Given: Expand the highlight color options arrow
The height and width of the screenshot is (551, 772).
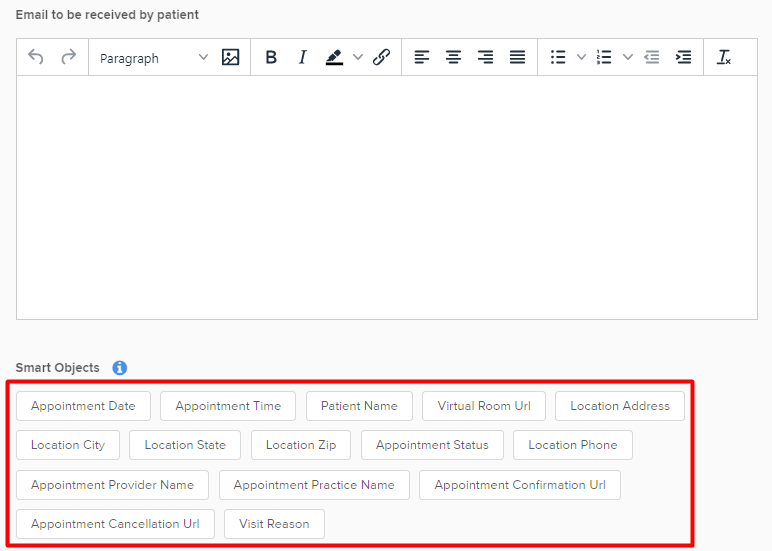Looking at the screenshot, I should tap(358, 57).
